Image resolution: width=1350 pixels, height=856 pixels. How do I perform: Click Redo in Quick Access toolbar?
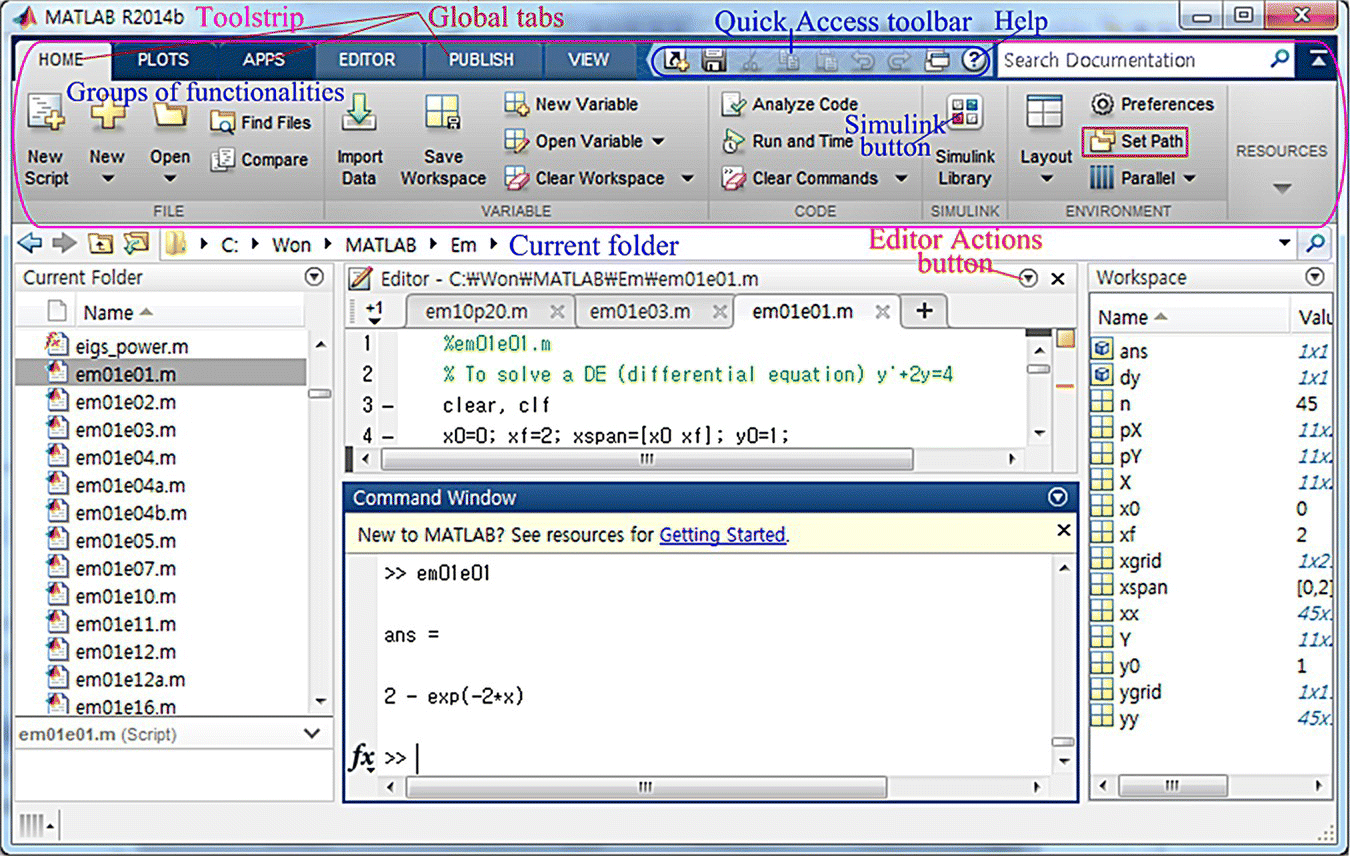coord(899,61)
